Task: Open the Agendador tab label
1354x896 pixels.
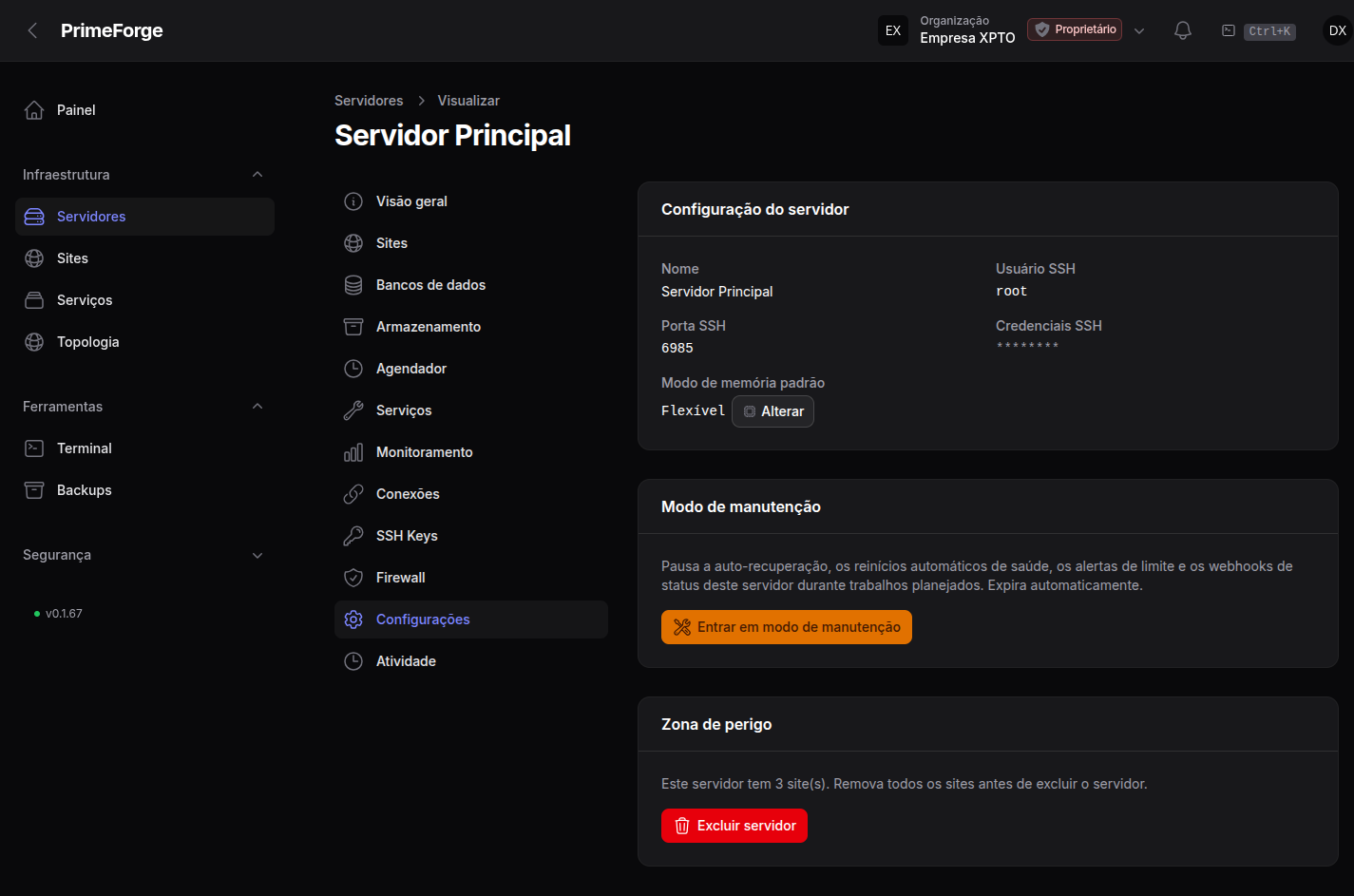Action: click(411, 369)
